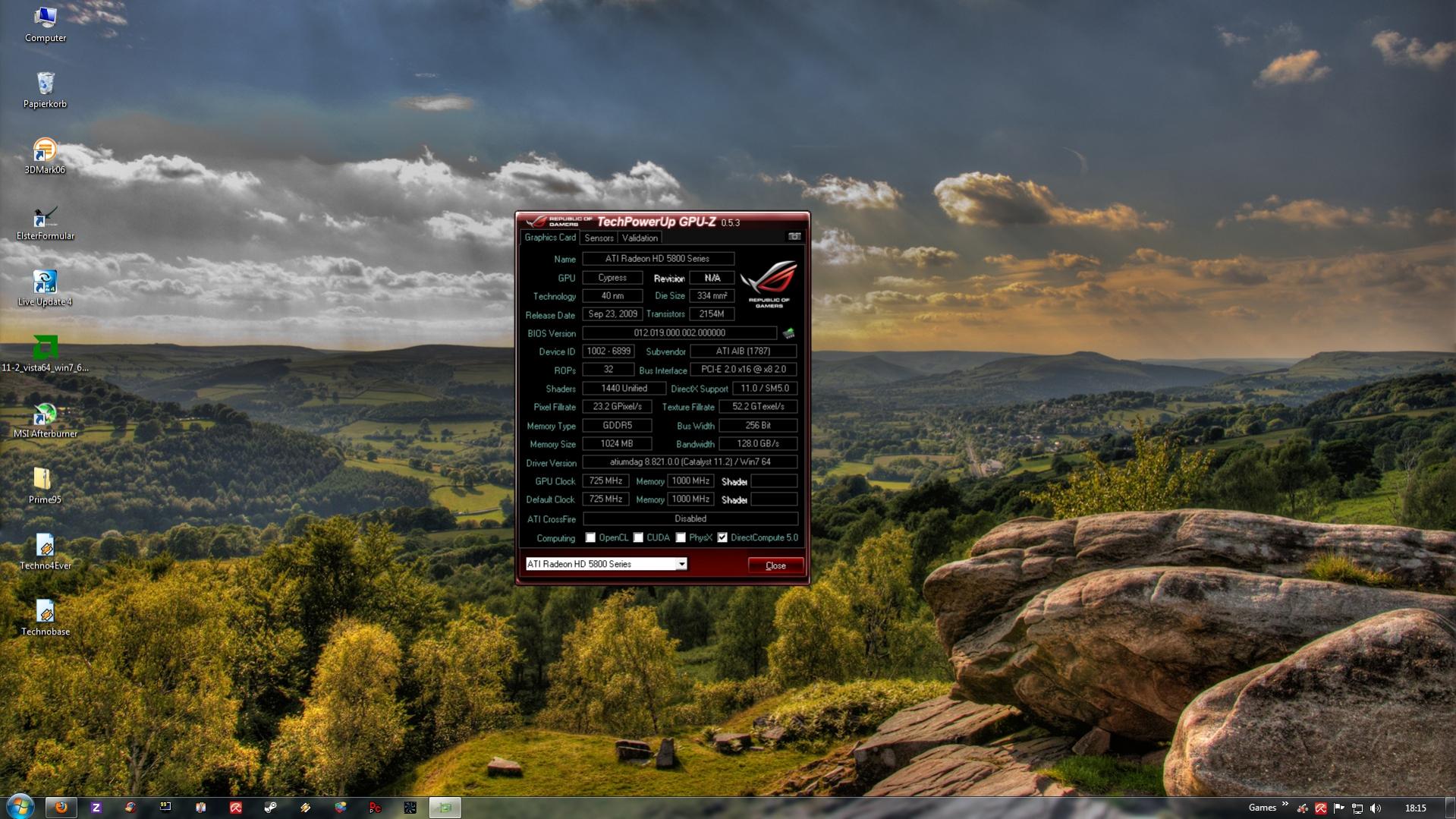Click the Close button in GPU-Z
This screenshot has height=819, width=1456.
[x=775, y=565]
